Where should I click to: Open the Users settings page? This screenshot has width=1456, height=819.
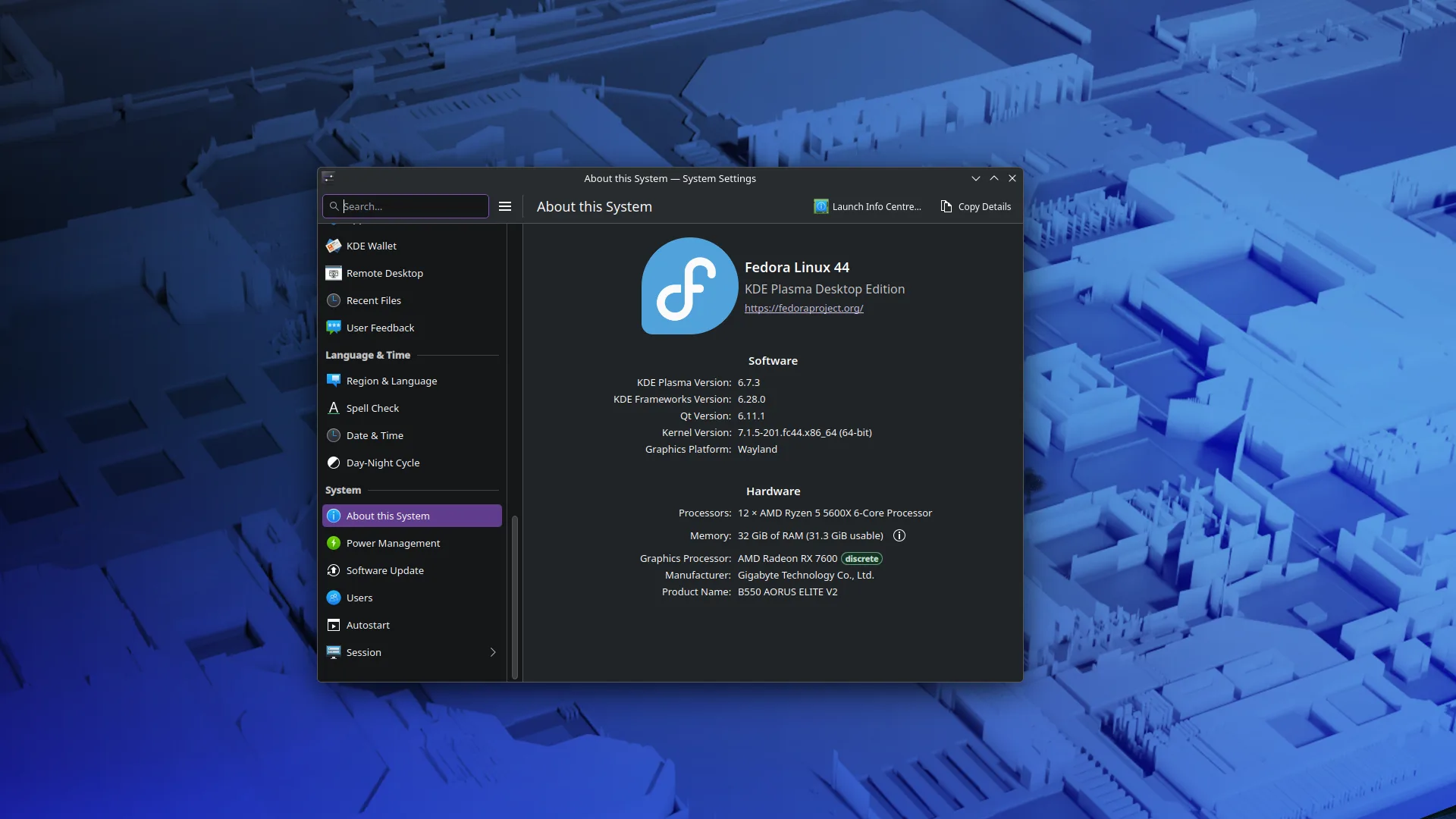pos(412,598)
